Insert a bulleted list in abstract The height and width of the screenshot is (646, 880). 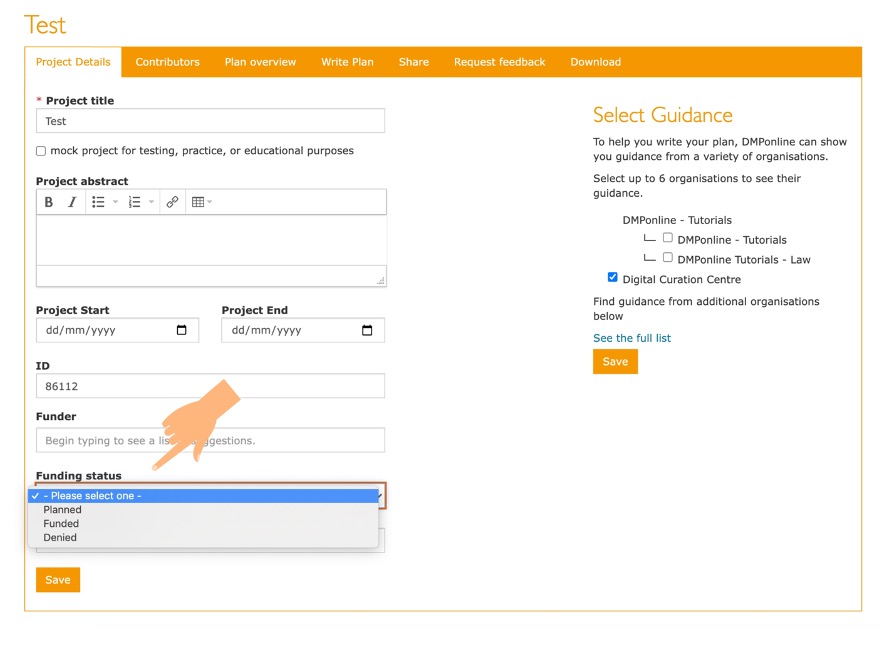coord(98,202)
